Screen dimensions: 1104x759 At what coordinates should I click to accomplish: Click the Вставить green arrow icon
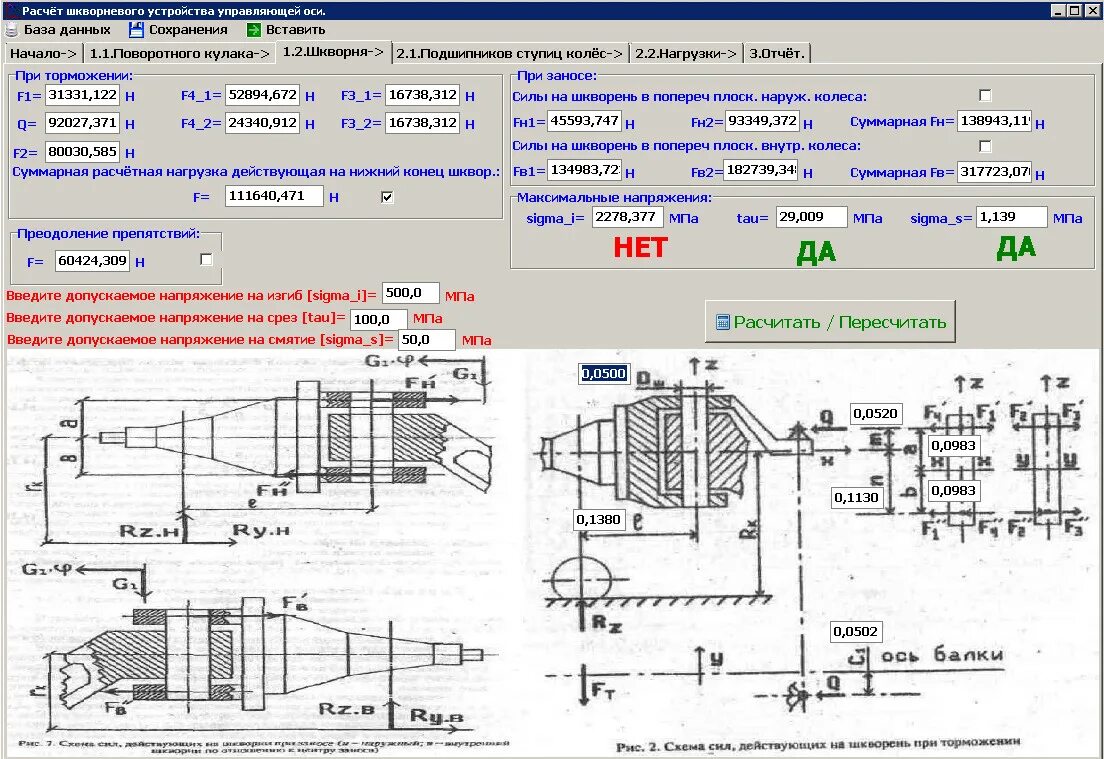(253, 30)
